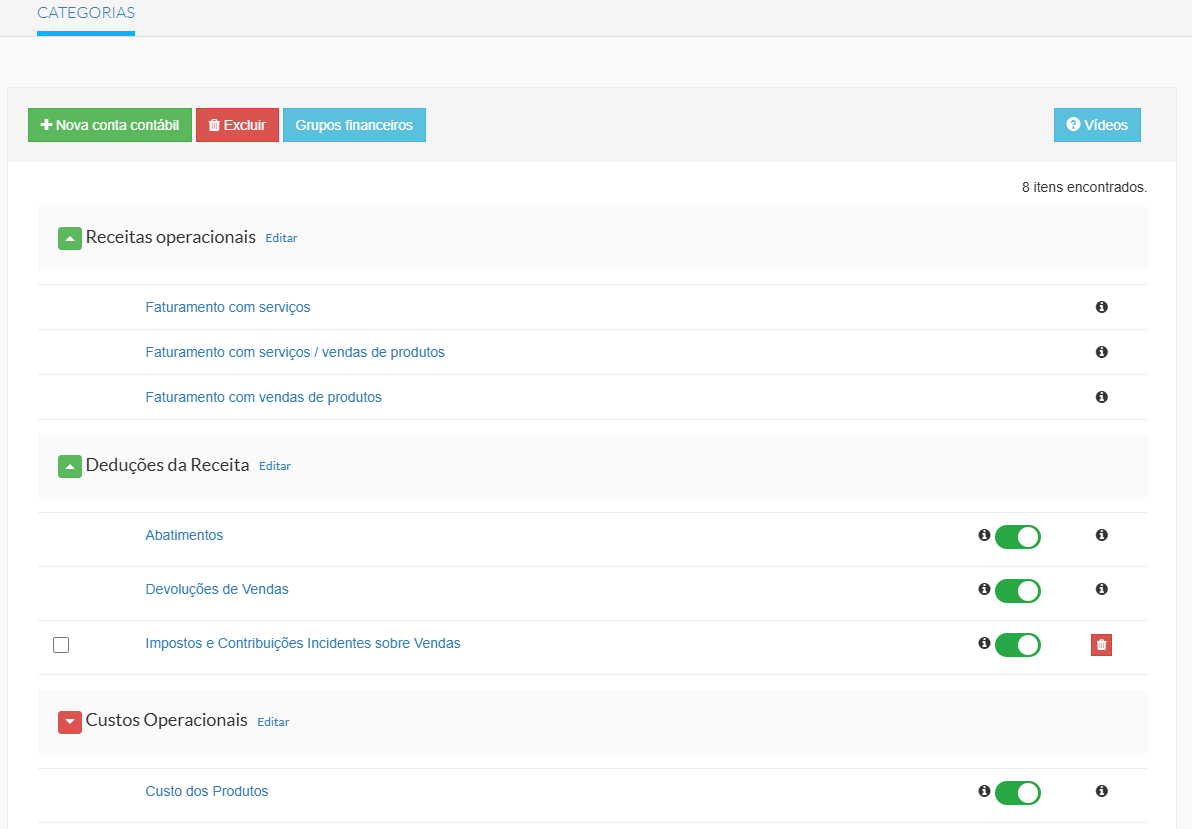Collapse the Receitas operacionais group

70,239
